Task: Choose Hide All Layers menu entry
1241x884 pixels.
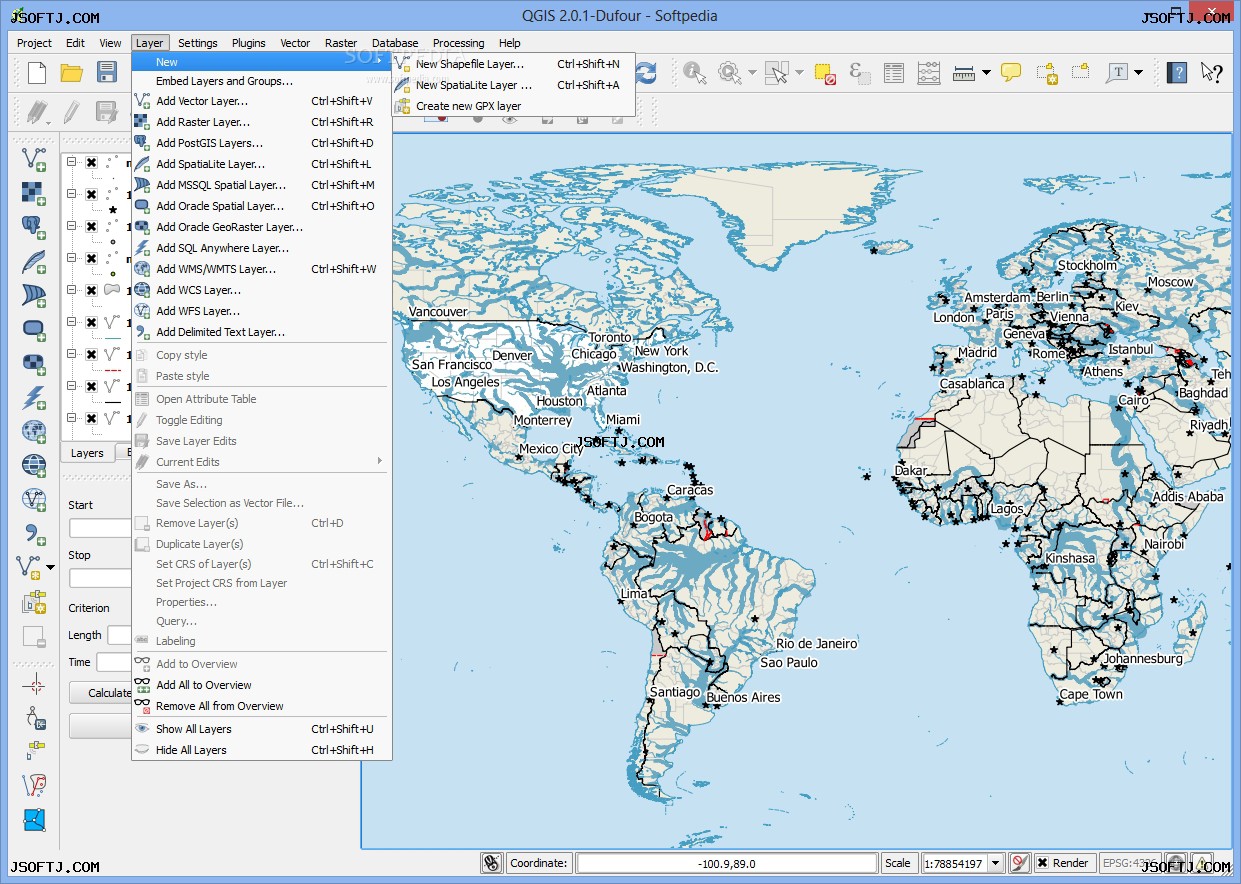Action: tap(261, 750)
